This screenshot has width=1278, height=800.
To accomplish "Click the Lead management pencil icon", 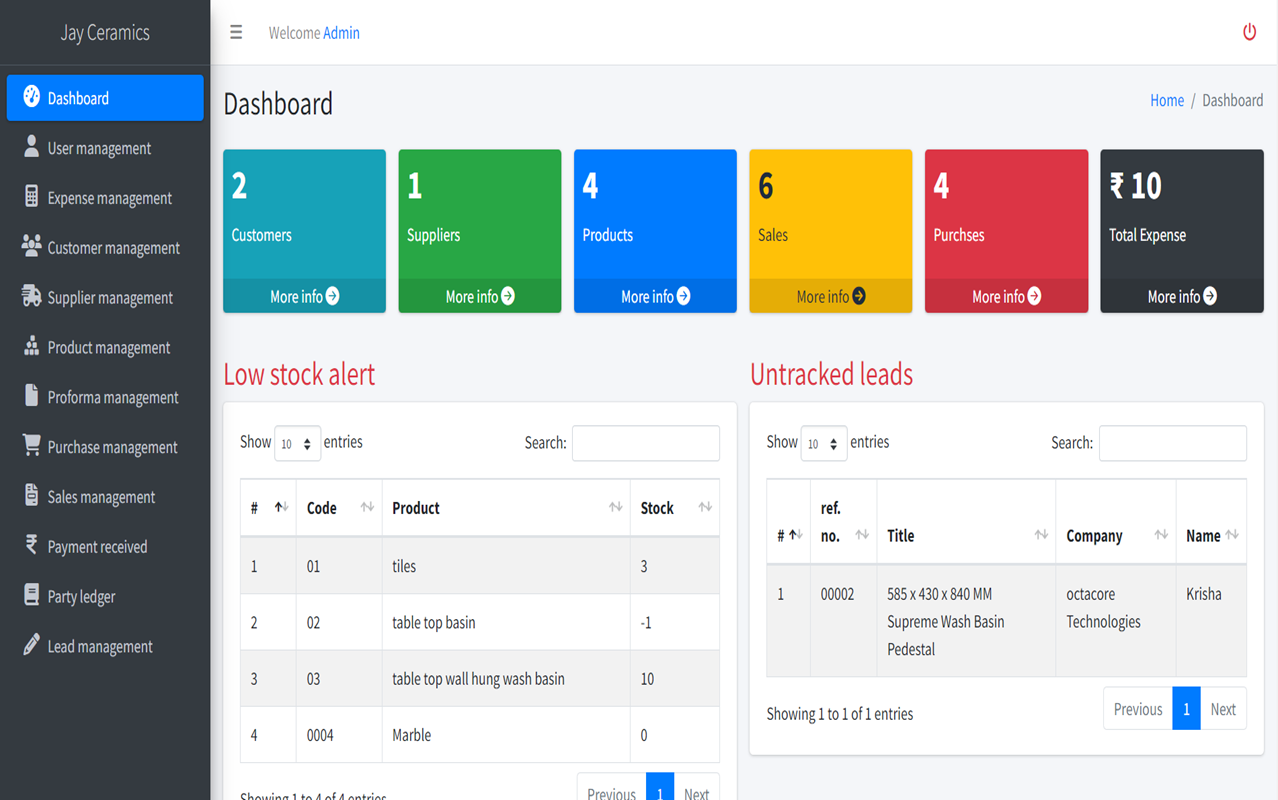I will (31, 646).
